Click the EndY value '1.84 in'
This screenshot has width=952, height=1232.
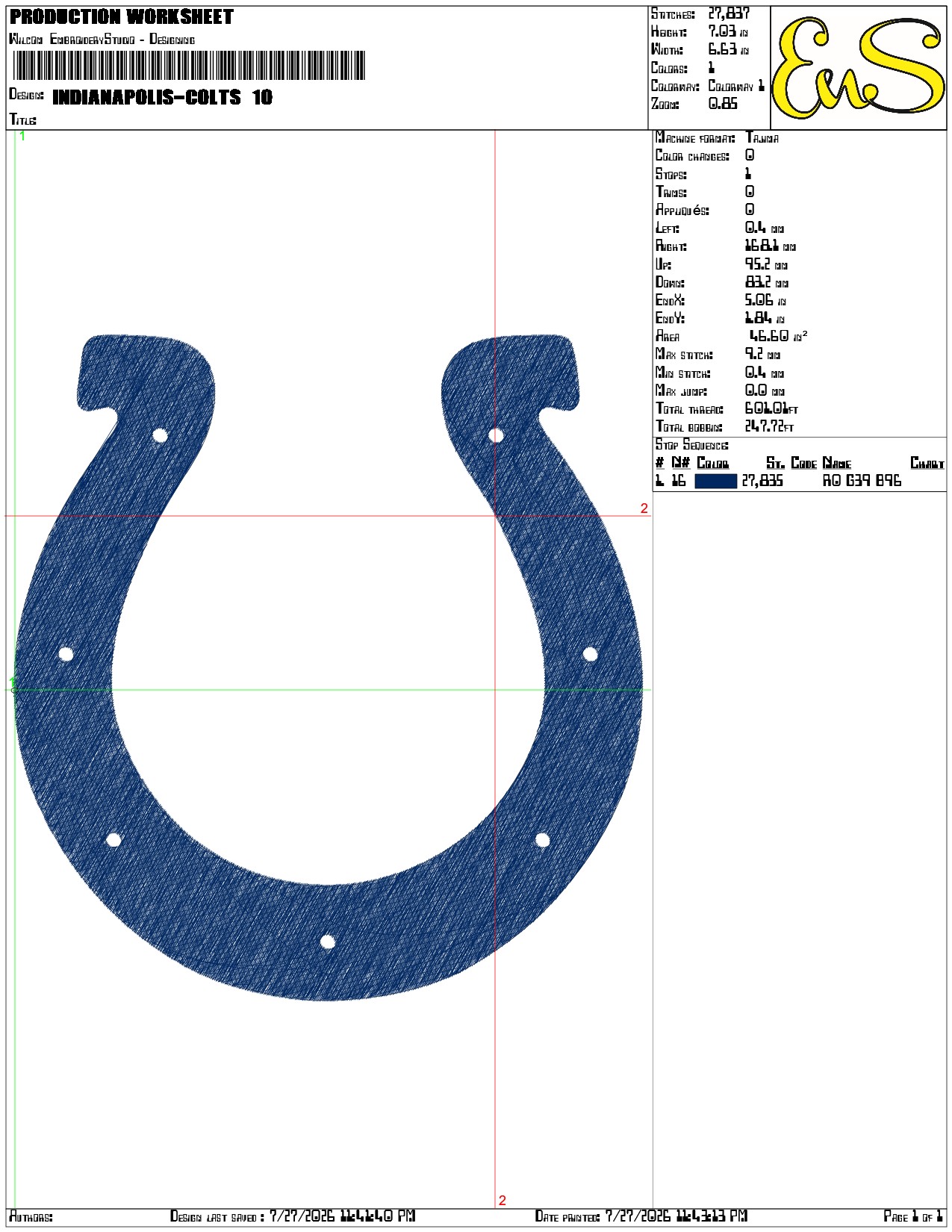coord(765,318)
